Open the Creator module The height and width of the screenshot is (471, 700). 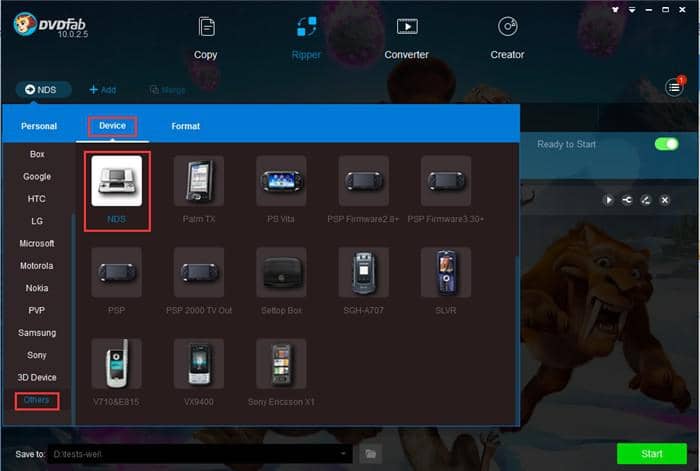507,38
